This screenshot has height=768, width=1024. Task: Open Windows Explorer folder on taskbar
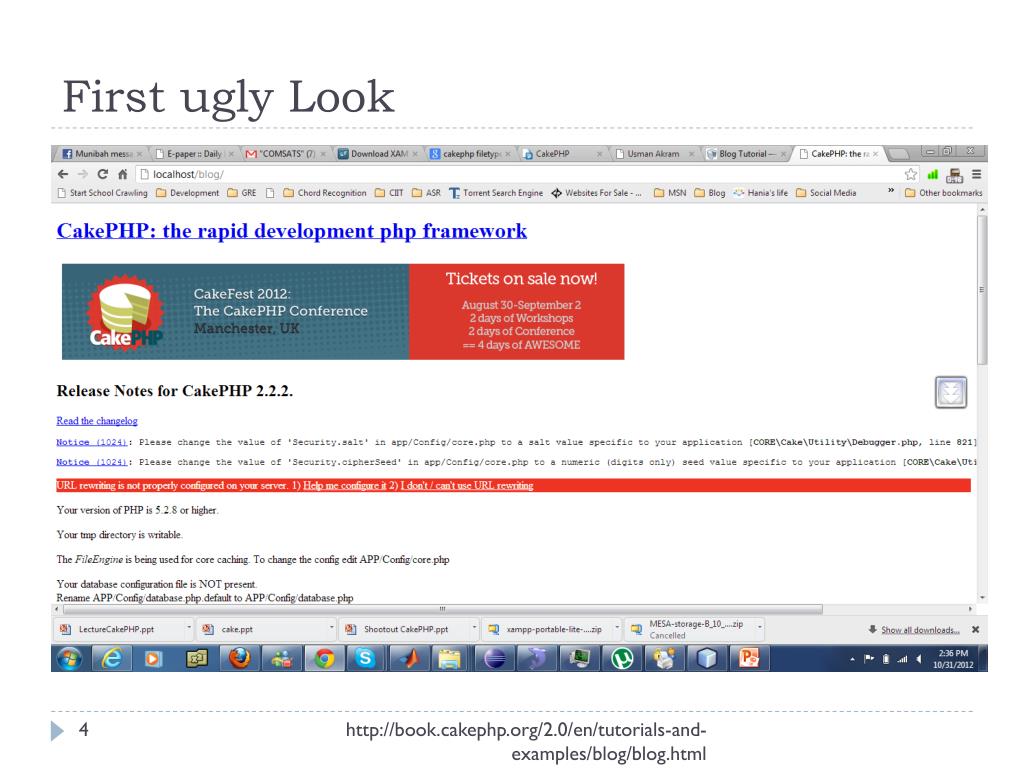(x=451, y=659)
